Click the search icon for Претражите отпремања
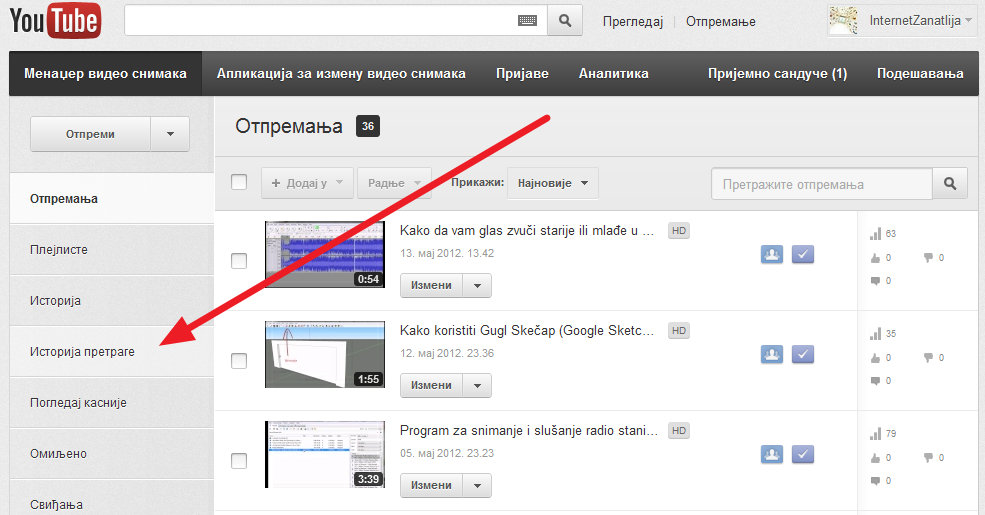This screenshot has width=985, height=515. tap(950, 184)
